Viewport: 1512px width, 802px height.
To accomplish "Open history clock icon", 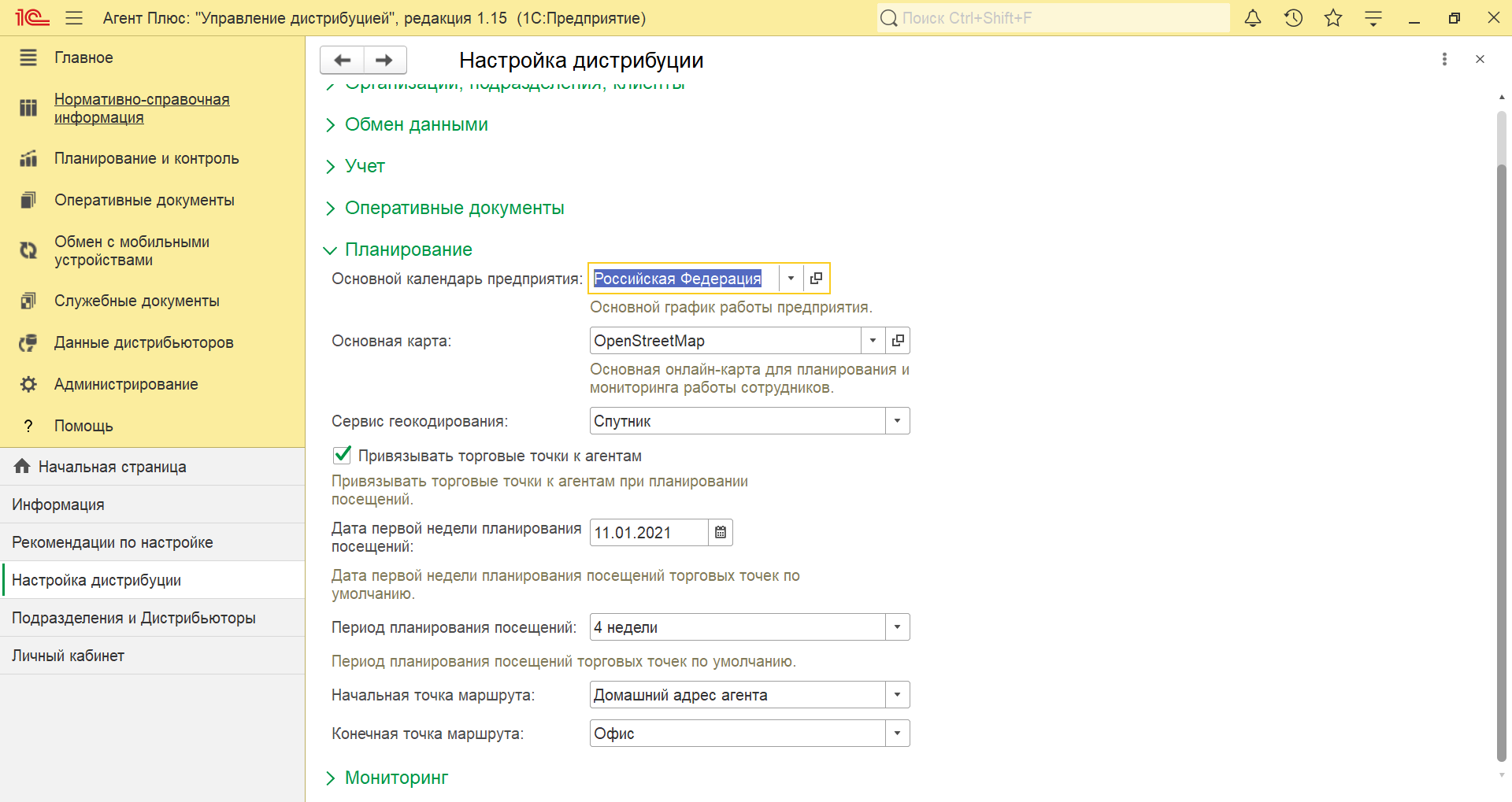I will click(1293, 17).
